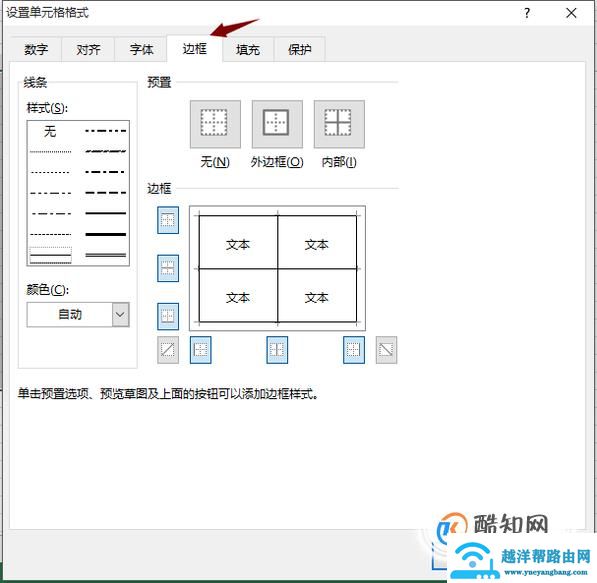
Task: Apply the 无 (None) border preset
Action: tap(215, 124)
